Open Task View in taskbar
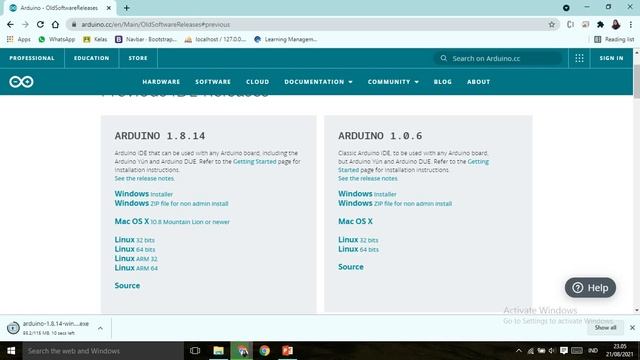The width and height of the screenshot is (640, 360). (195, 351)
